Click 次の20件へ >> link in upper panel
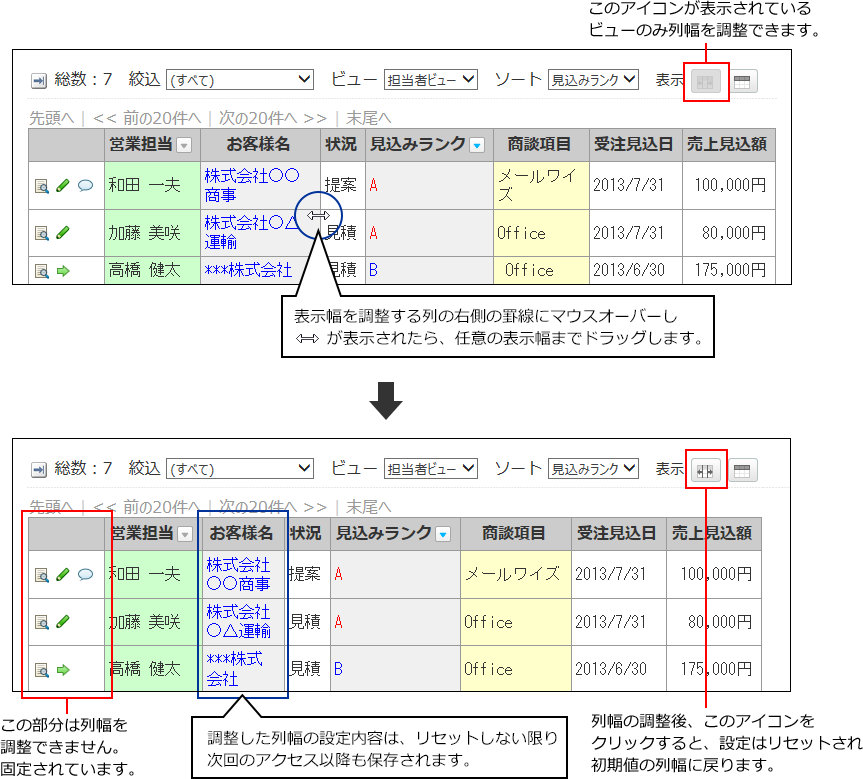Image resolution: width=863 pixels, height=779 pixels. click(x=272, y=118)
